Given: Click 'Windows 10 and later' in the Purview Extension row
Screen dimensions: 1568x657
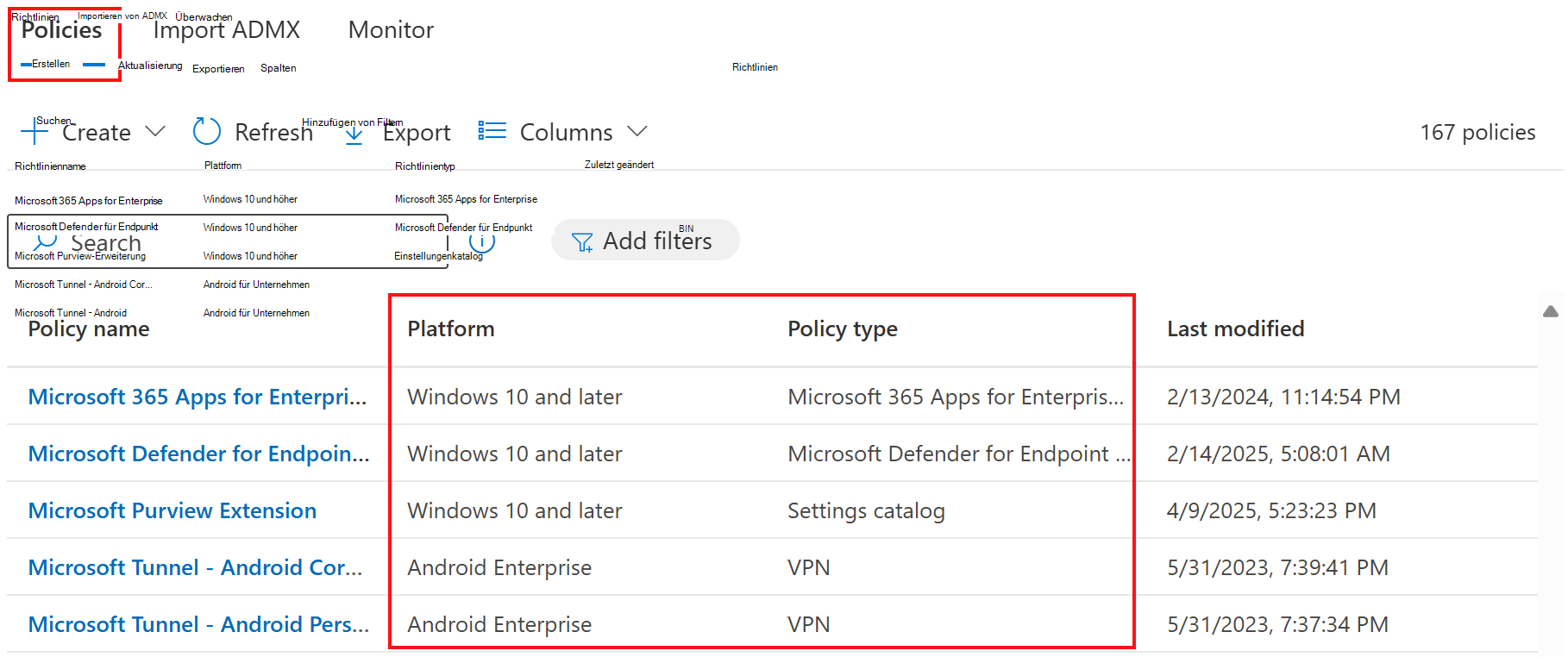Looking at the screenshot, I should point(515,510).
